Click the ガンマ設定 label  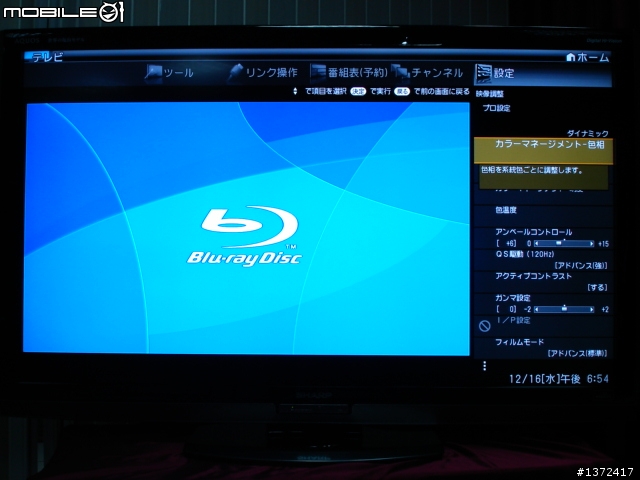[513, 298]
